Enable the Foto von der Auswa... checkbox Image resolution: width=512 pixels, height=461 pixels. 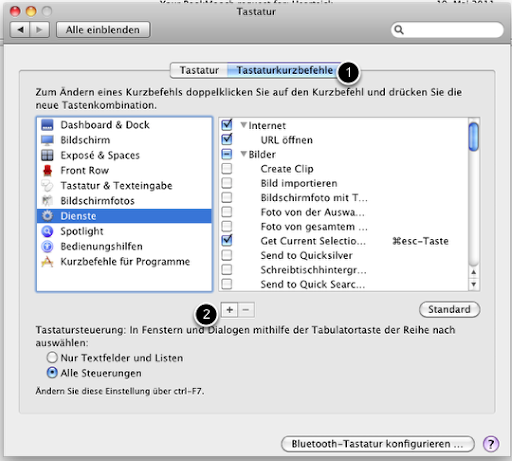coord(227,212)
